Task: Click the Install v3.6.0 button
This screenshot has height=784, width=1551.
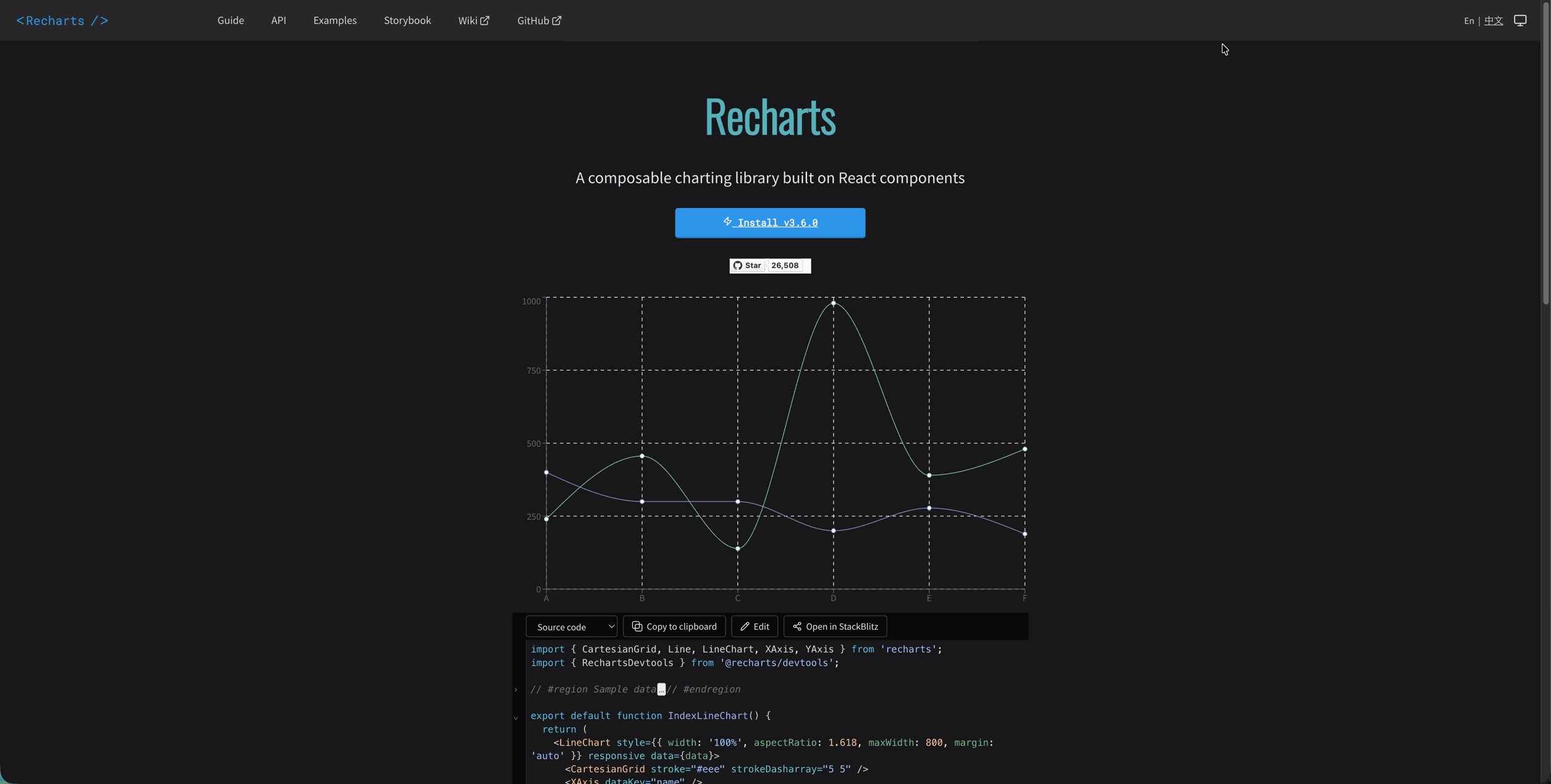Action: coord(770,222)
